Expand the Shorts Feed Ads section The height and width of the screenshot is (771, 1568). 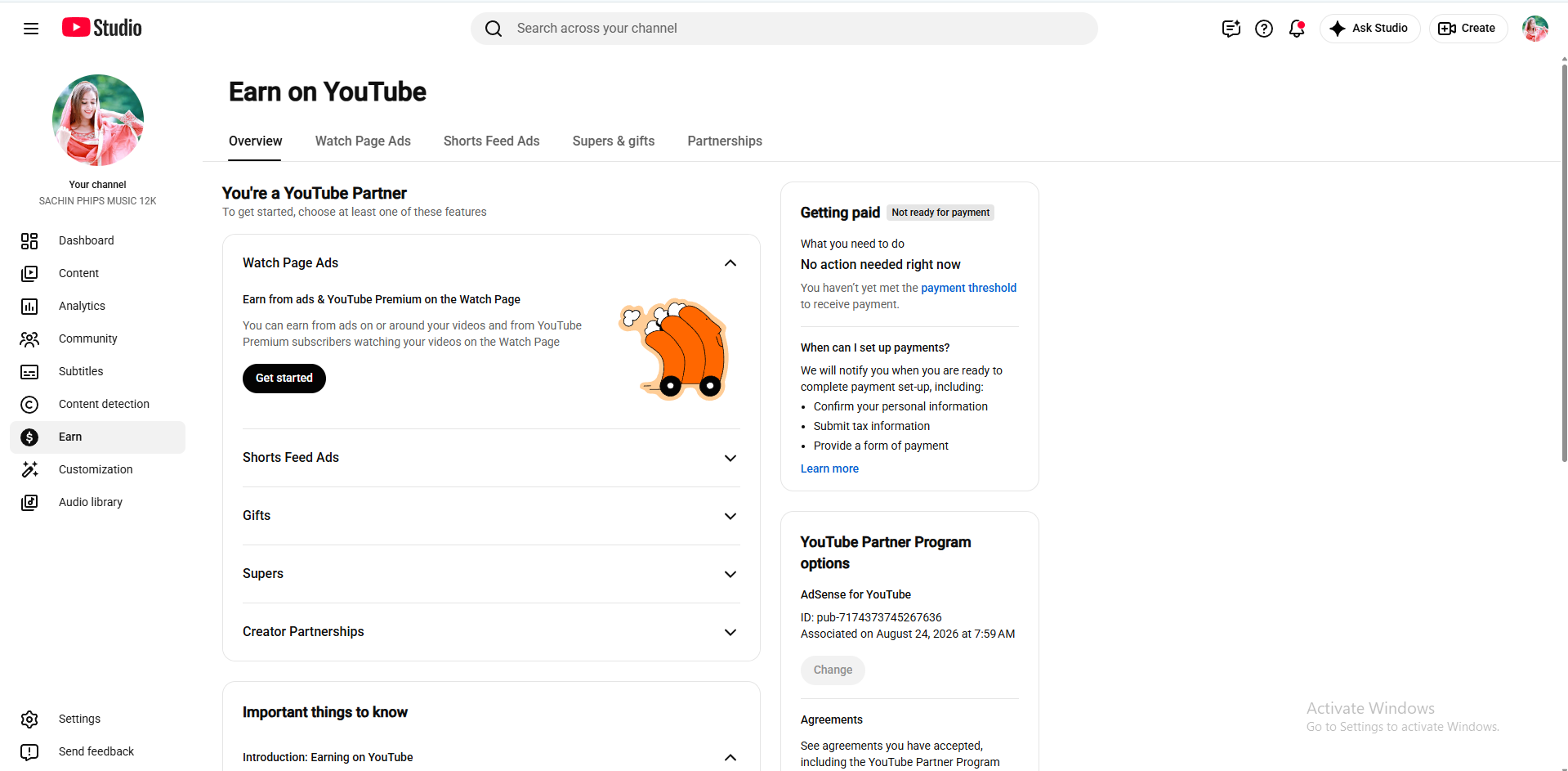click(730, 458)
